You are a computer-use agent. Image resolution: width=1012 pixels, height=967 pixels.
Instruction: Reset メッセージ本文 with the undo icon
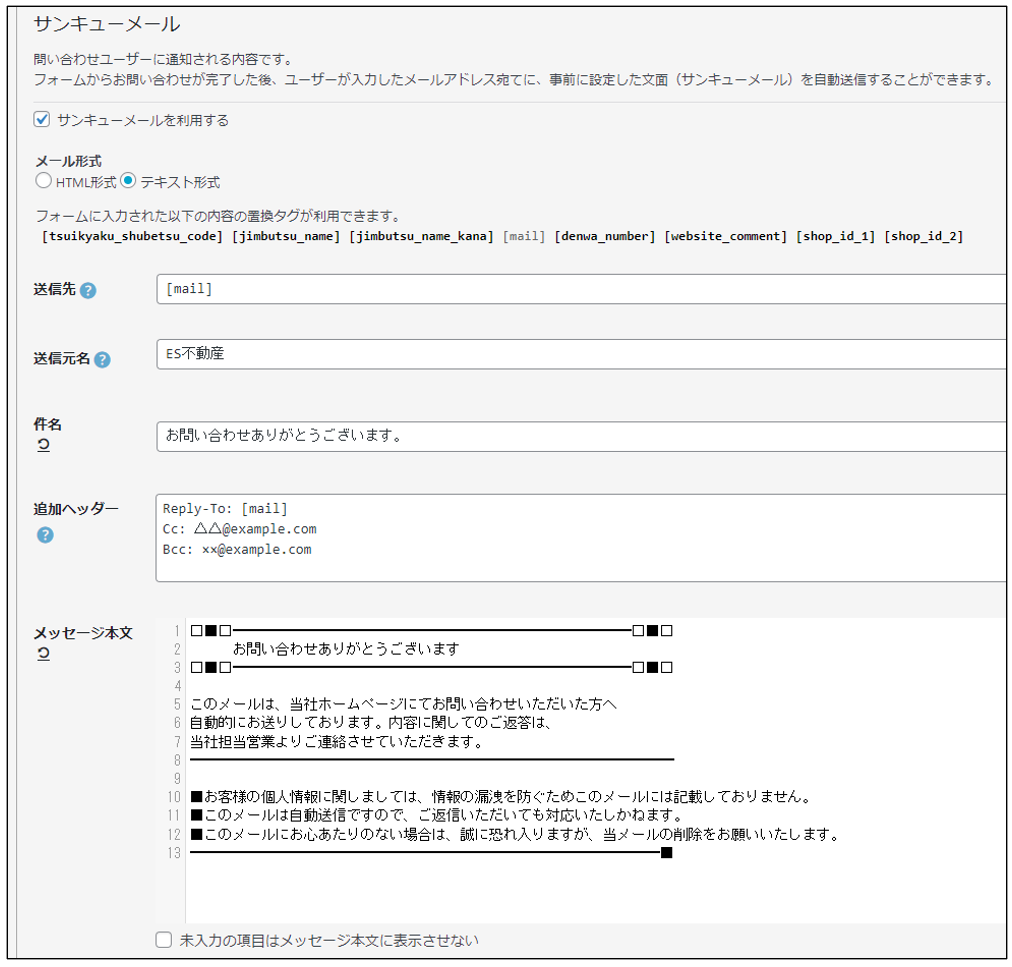tap(43, 655)
